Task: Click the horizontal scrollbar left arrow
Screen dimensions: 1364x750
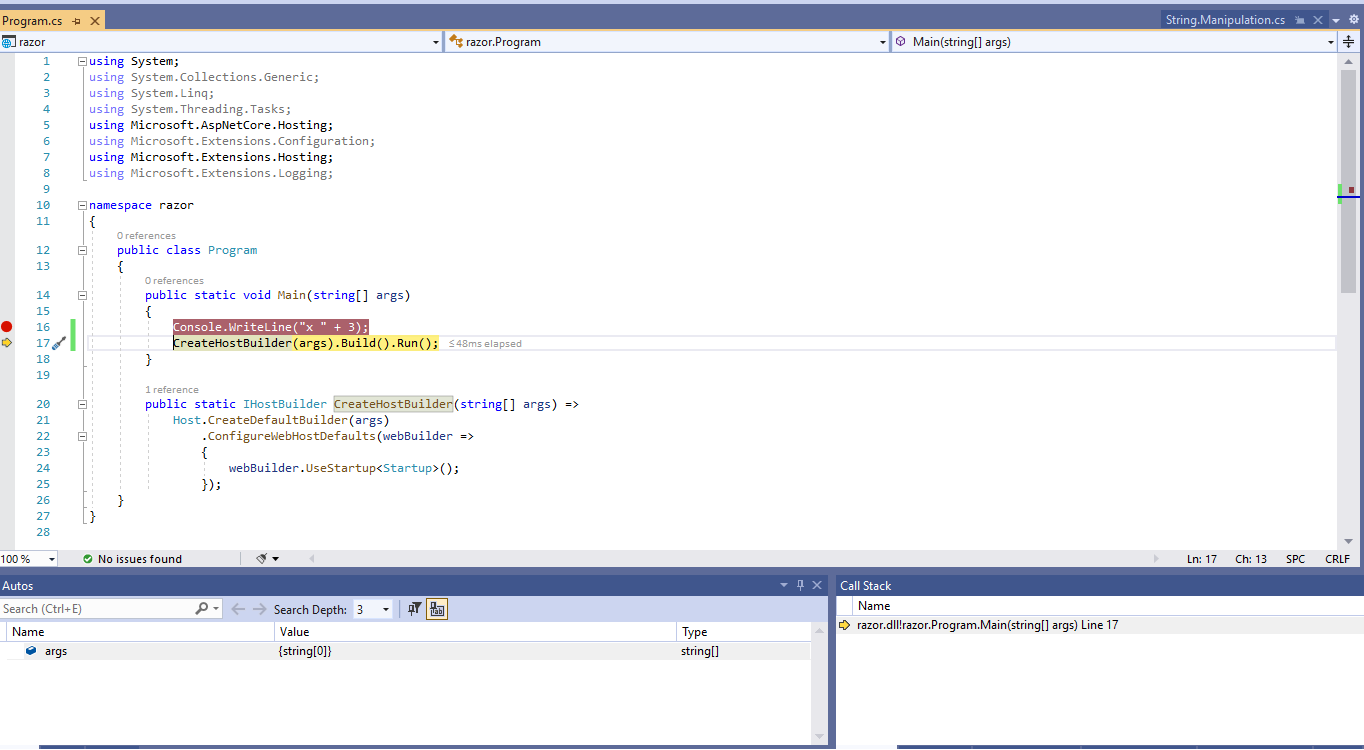Action: point(311,559)
